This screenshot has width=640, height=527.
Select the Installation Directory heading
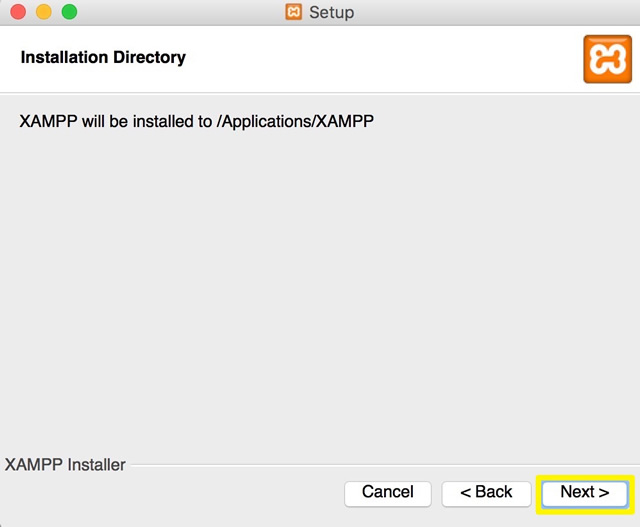[x=103, y=57]
